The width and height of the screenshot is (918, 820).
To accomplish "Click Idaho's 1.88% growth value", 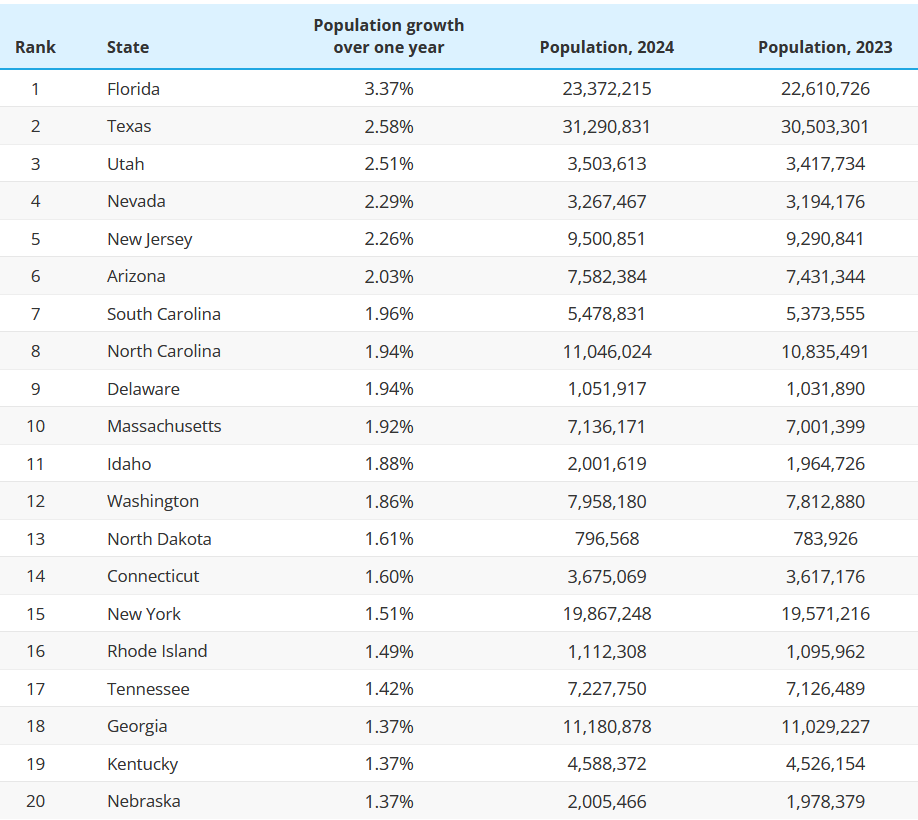I will [x=389, y=464].
